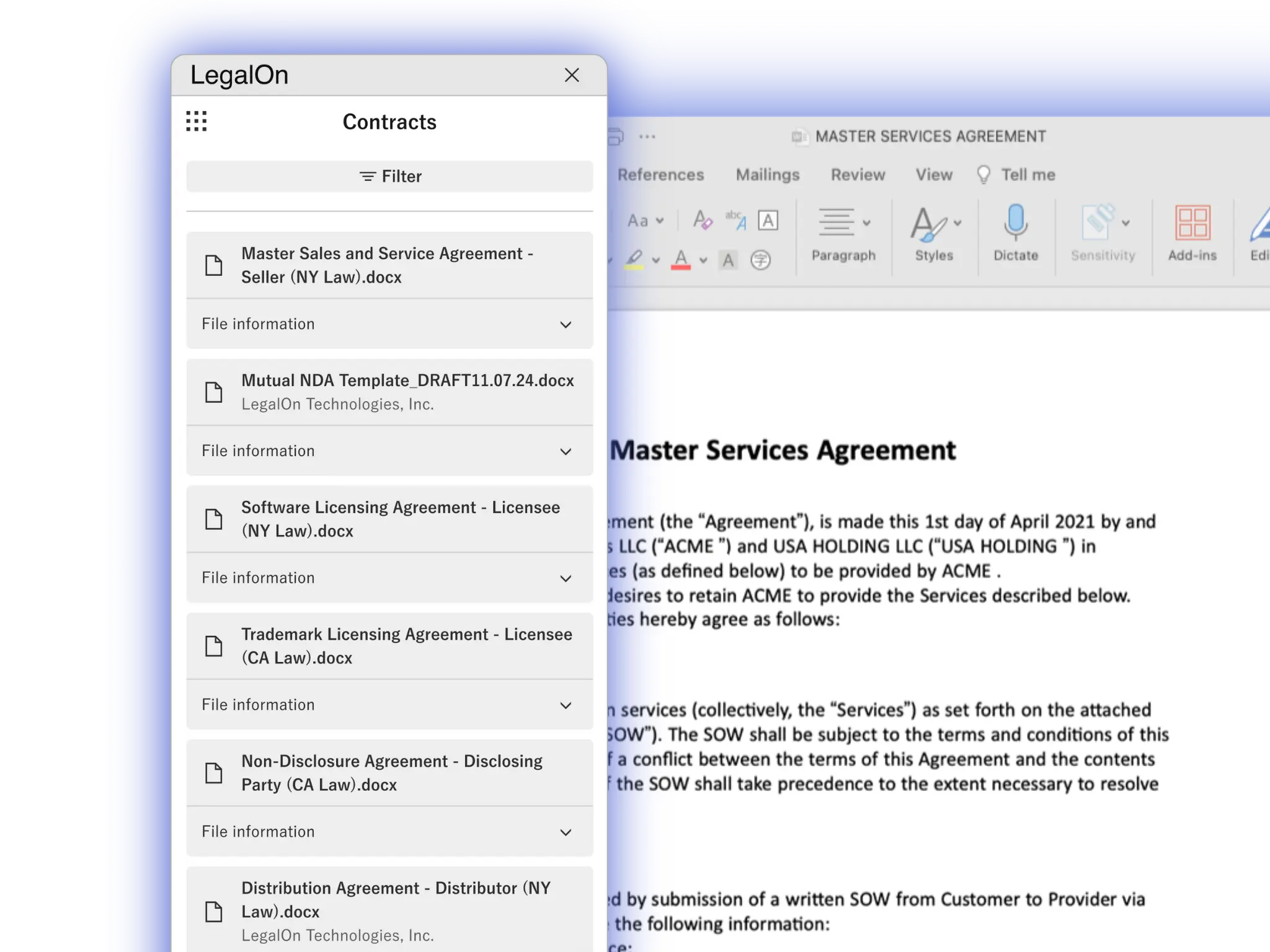Screen dimensions: 1270x952
Task: Switch to the Review tab in Word
Action: [858, 175]
